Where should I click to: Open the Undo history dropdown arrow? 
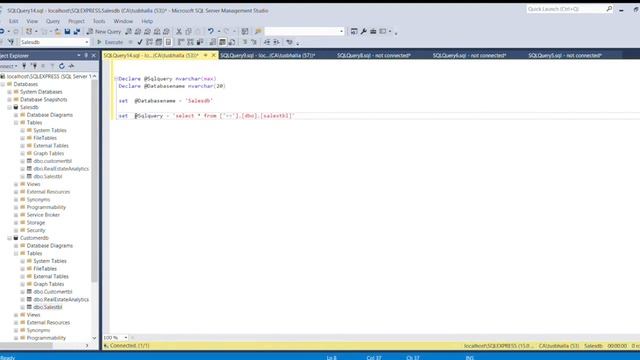(x=219, y=31)
